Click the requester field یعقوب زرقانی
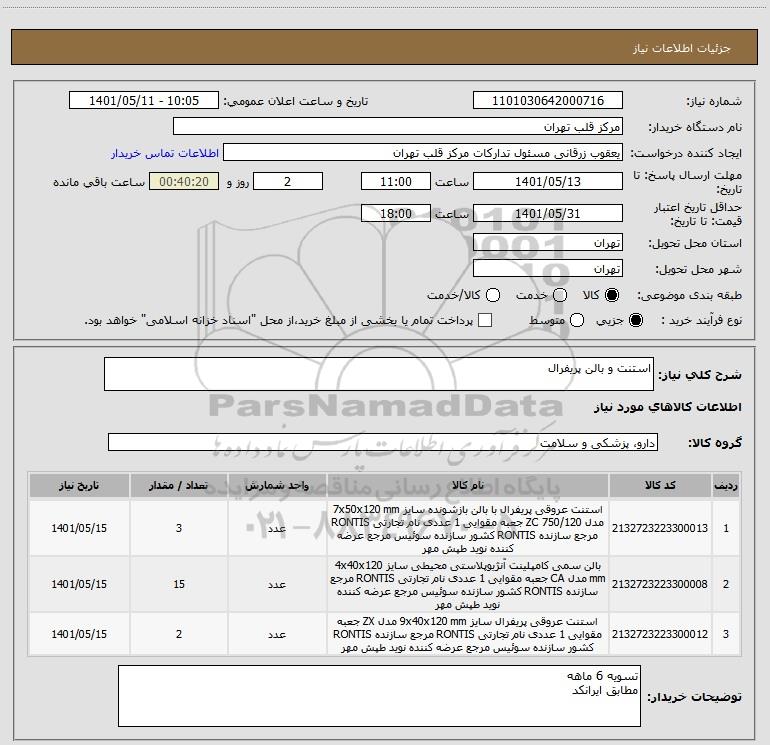The image size is (770, 745). click(423, 153)
